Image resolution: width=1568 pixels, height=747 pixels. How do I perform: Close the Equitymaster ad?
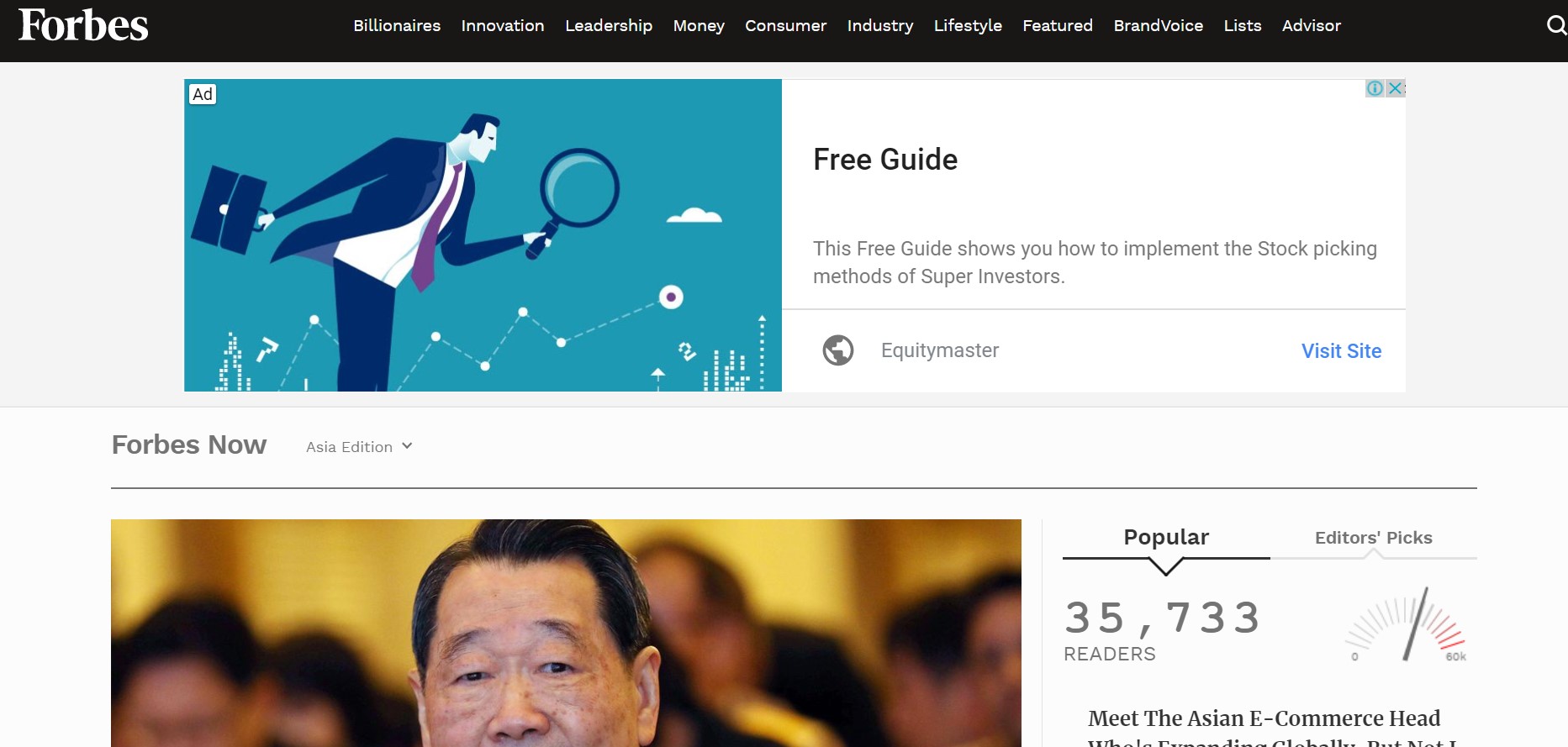pos(1396,88)
